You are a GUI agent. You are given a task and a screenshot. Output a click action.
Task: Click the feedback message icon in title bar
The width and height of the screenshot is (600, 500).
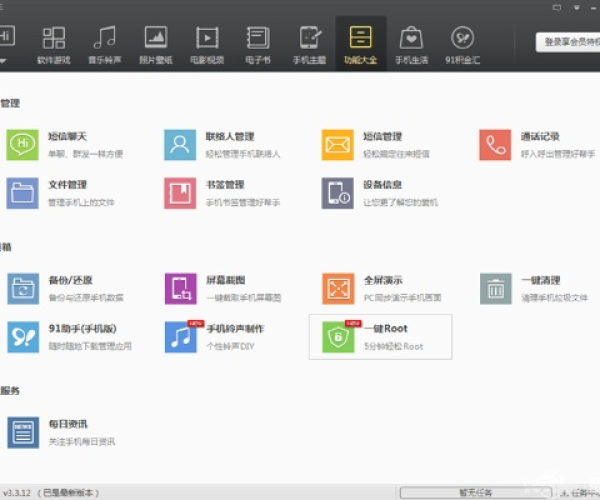click(557, 7)
